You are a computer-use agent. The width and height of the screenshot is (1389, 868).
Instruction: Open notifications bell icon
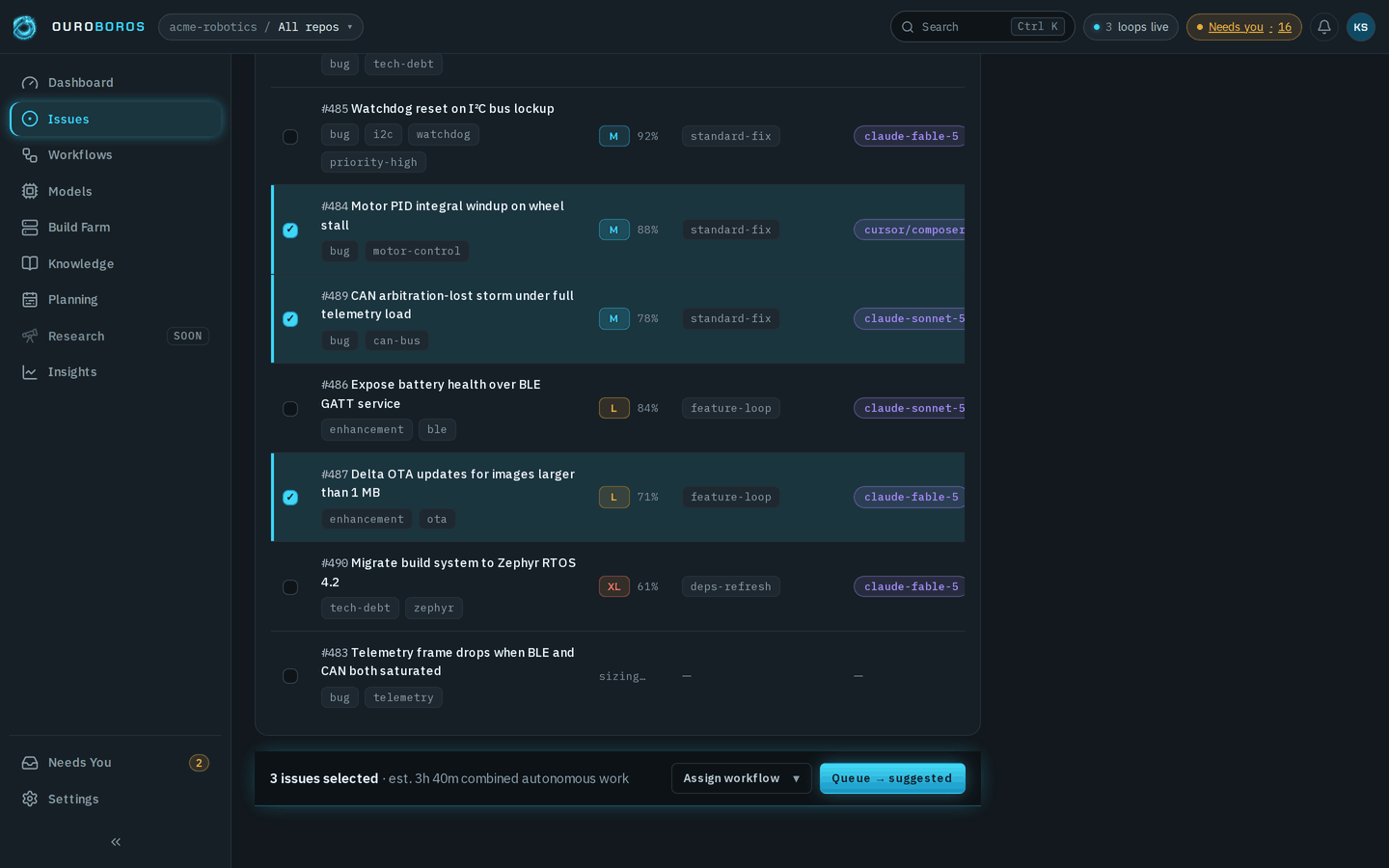[1324, 27]
